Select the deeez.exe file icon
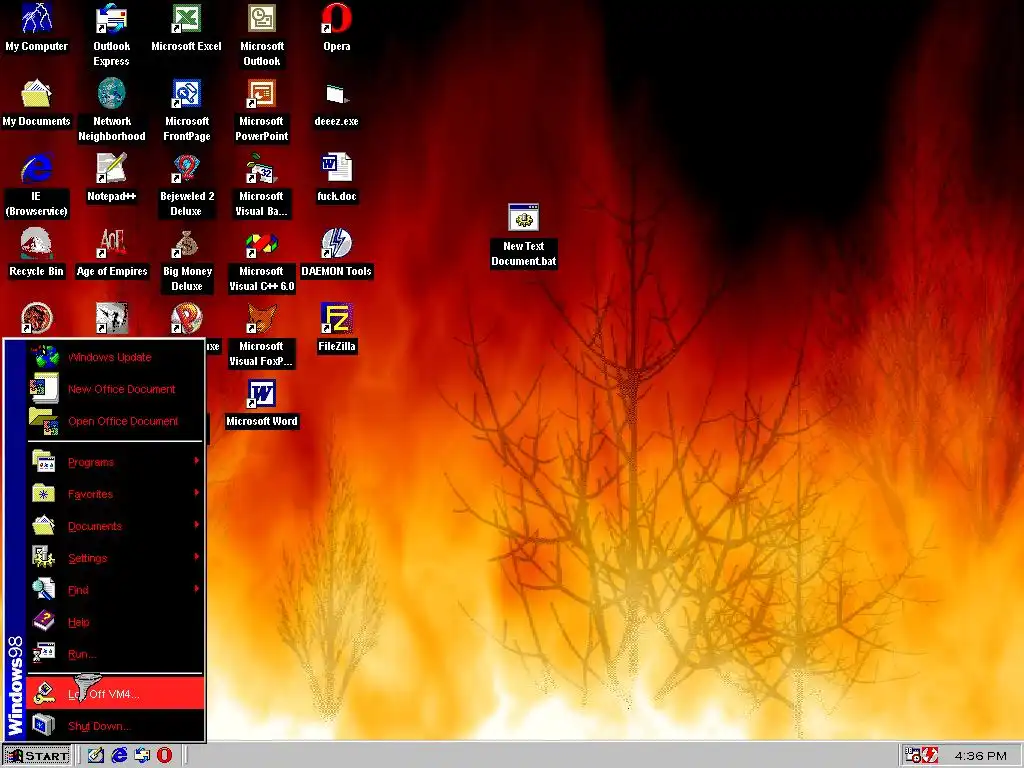 (336, 103)
